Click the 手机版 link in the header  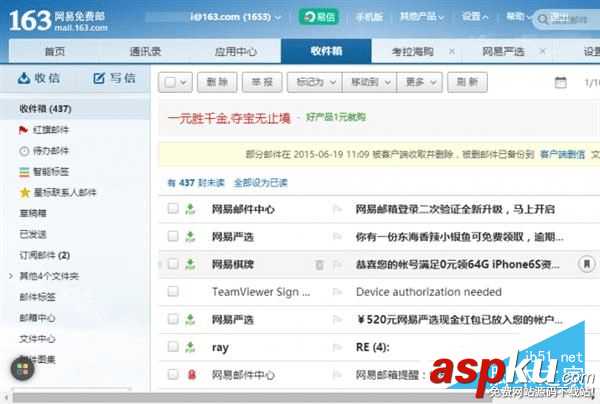tap(369, 17)
